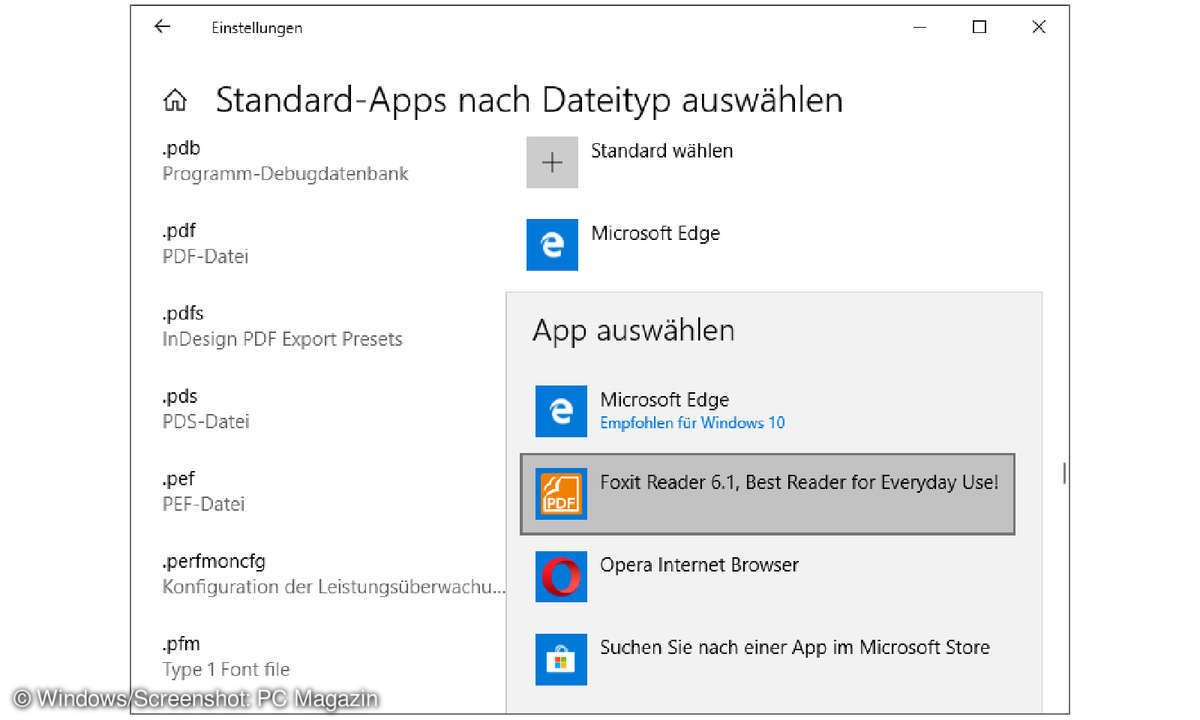Close the Einstellungen window

[x=1039, y=28]
